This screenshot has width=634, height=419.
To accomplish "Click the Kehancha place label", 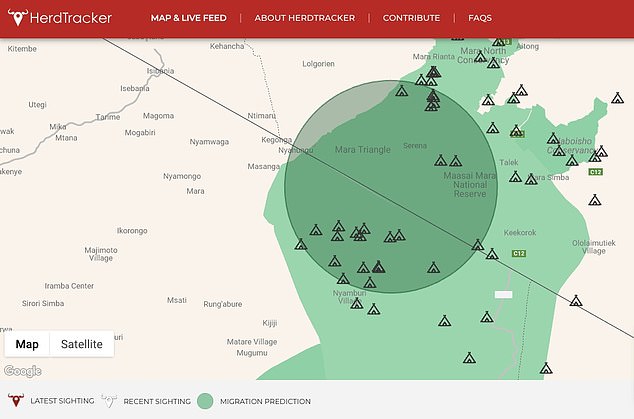I will click(227, 46).
